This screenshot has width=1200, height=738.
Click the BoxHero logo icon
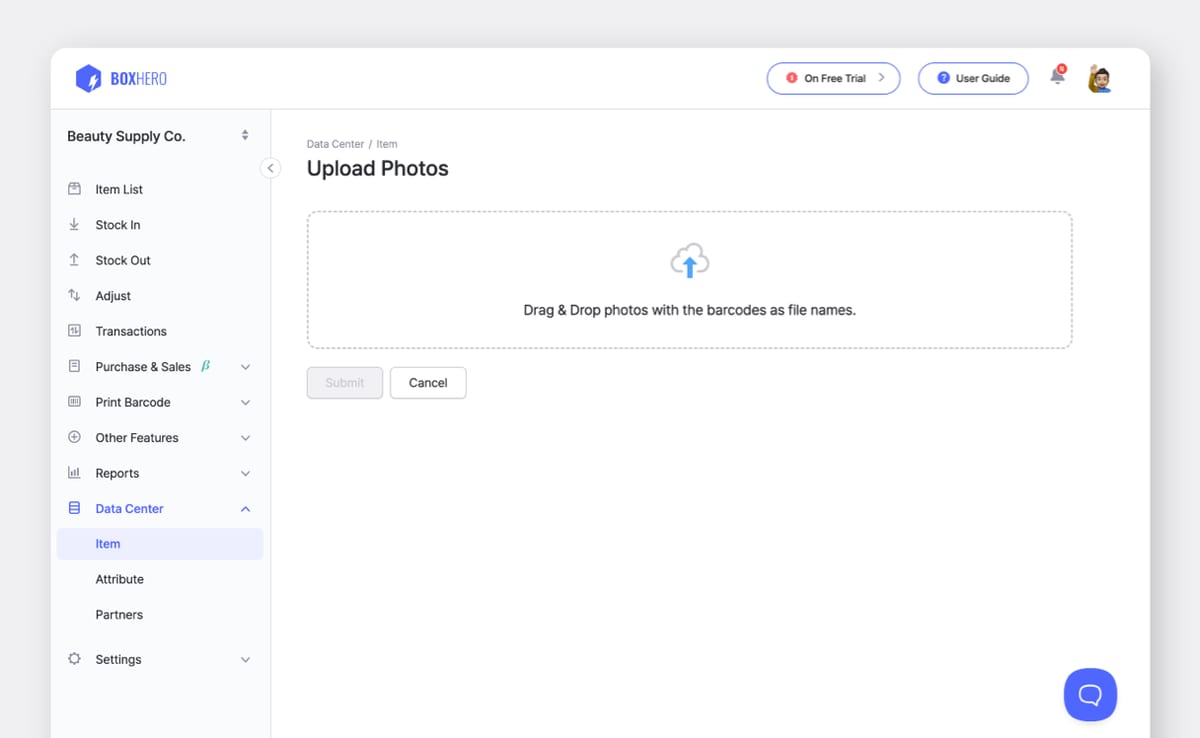tap(90, 78)
